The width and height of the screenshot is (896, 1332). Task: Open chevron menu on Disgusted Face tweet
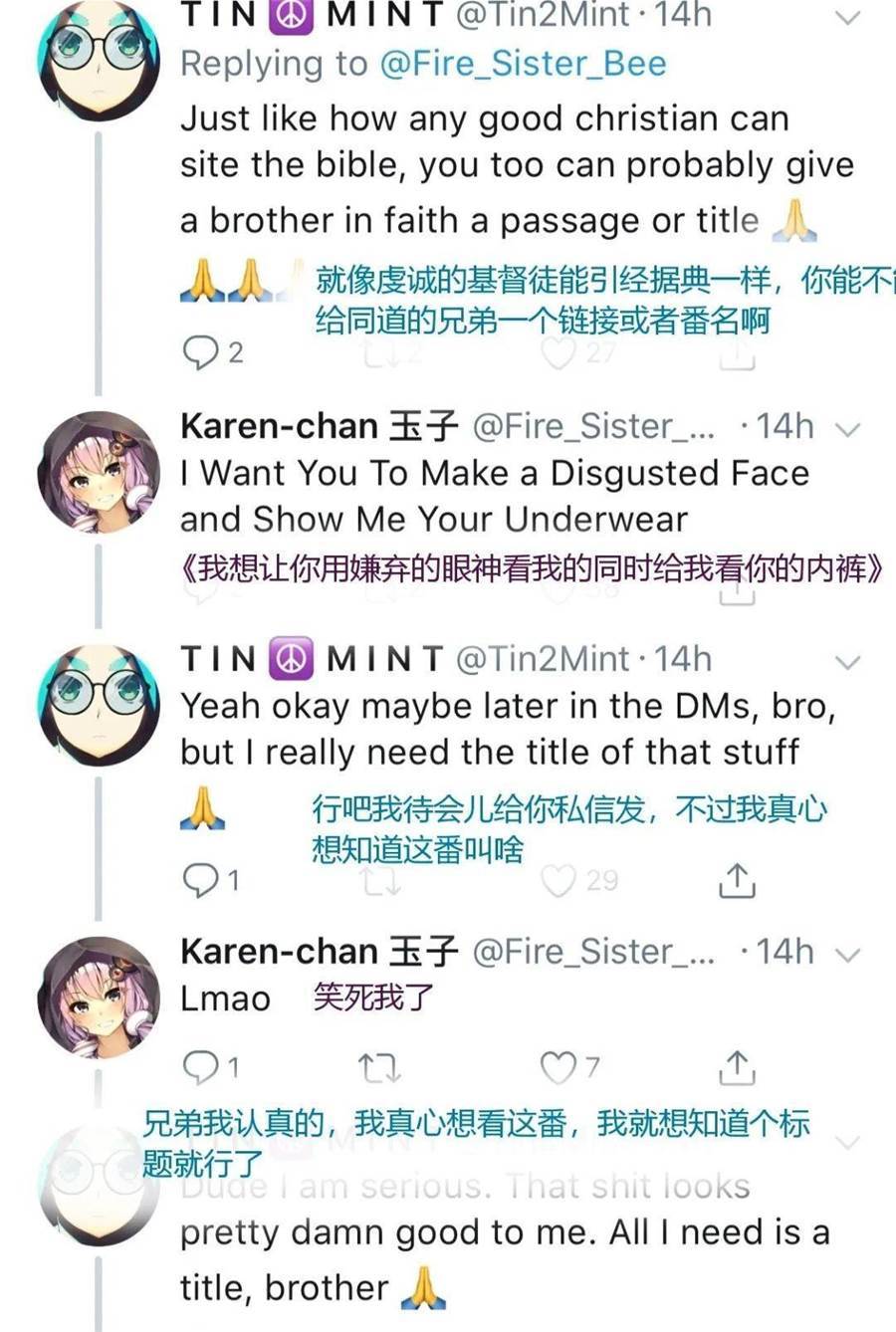click(846, 429)
